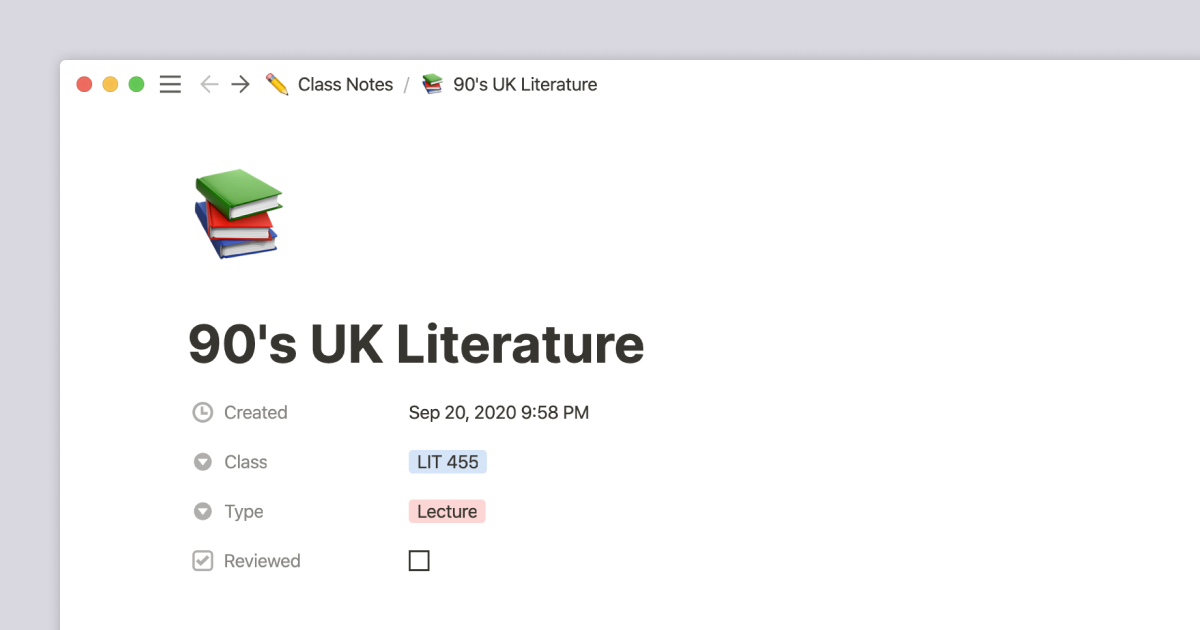Click the page title 90's UK Literature
The height and width of the screenshot is (630, 1200).
pos(416,343)
